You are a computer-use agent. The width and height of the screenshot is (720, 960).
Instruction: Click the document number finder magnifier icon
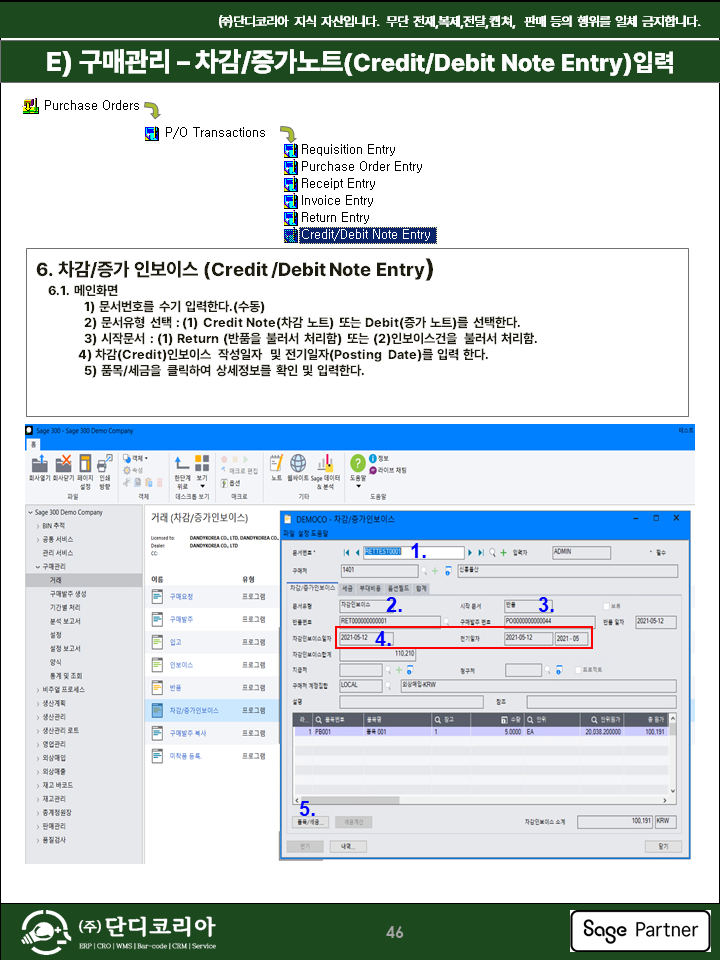pyautogui.click(x=492, y=552)
